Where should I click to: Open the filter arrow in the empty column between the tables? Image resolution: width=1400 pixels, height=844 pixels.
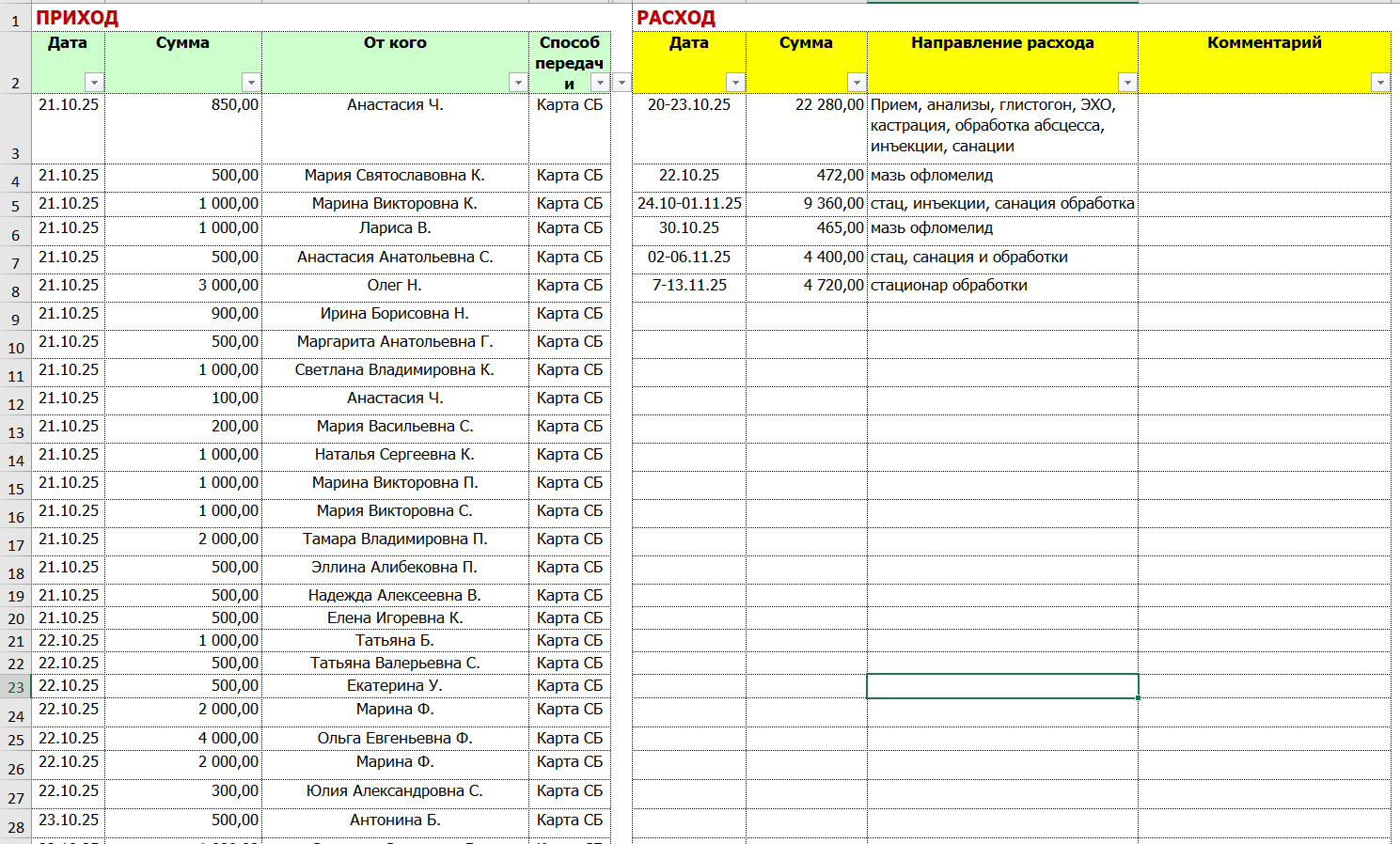(x=621, y=83)
